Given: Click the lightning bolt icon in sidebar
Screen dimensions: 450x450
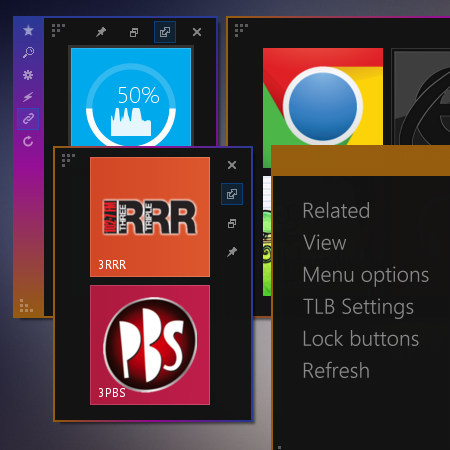Looking at the screenshot, I should (28, 97).
